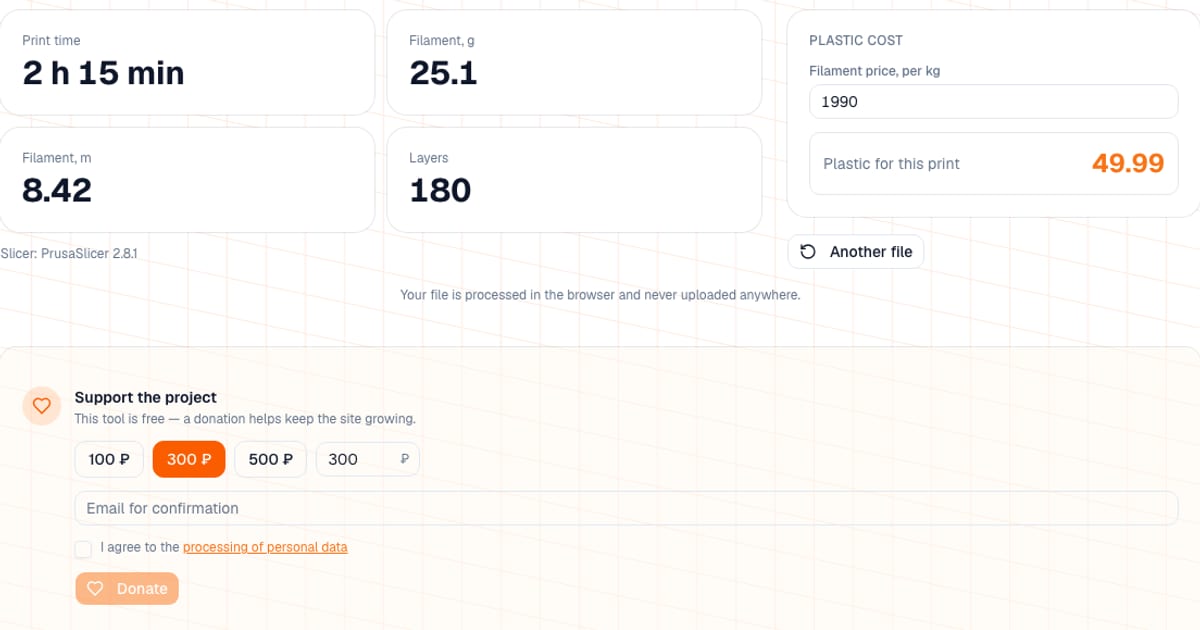Click the Filament price per kg field
Screen dimensions: 1200x630
point(993,101)
